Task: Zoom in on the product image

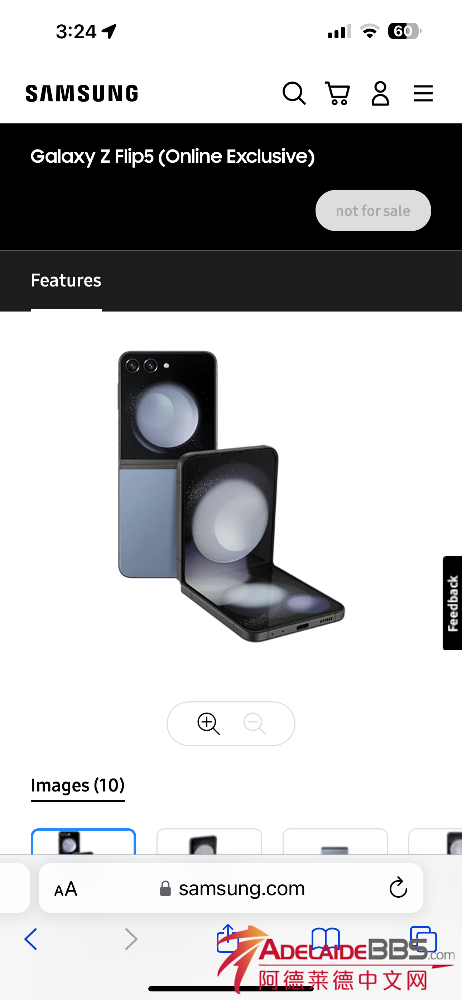Action: [209, 724]
